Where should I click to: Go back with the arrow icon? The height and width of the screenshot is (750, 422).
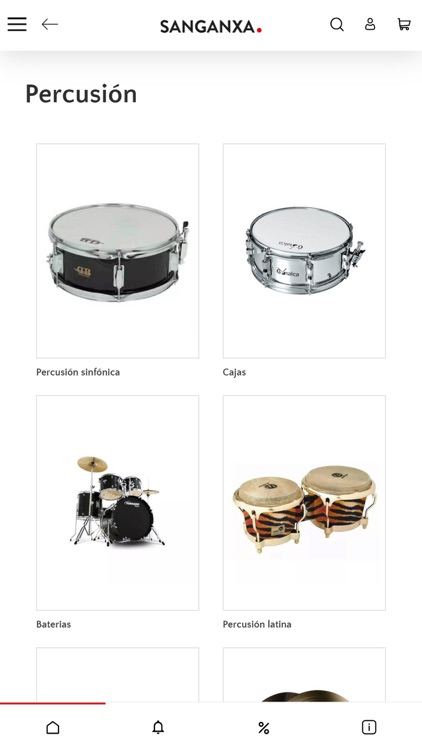click(x=49, y=24)
